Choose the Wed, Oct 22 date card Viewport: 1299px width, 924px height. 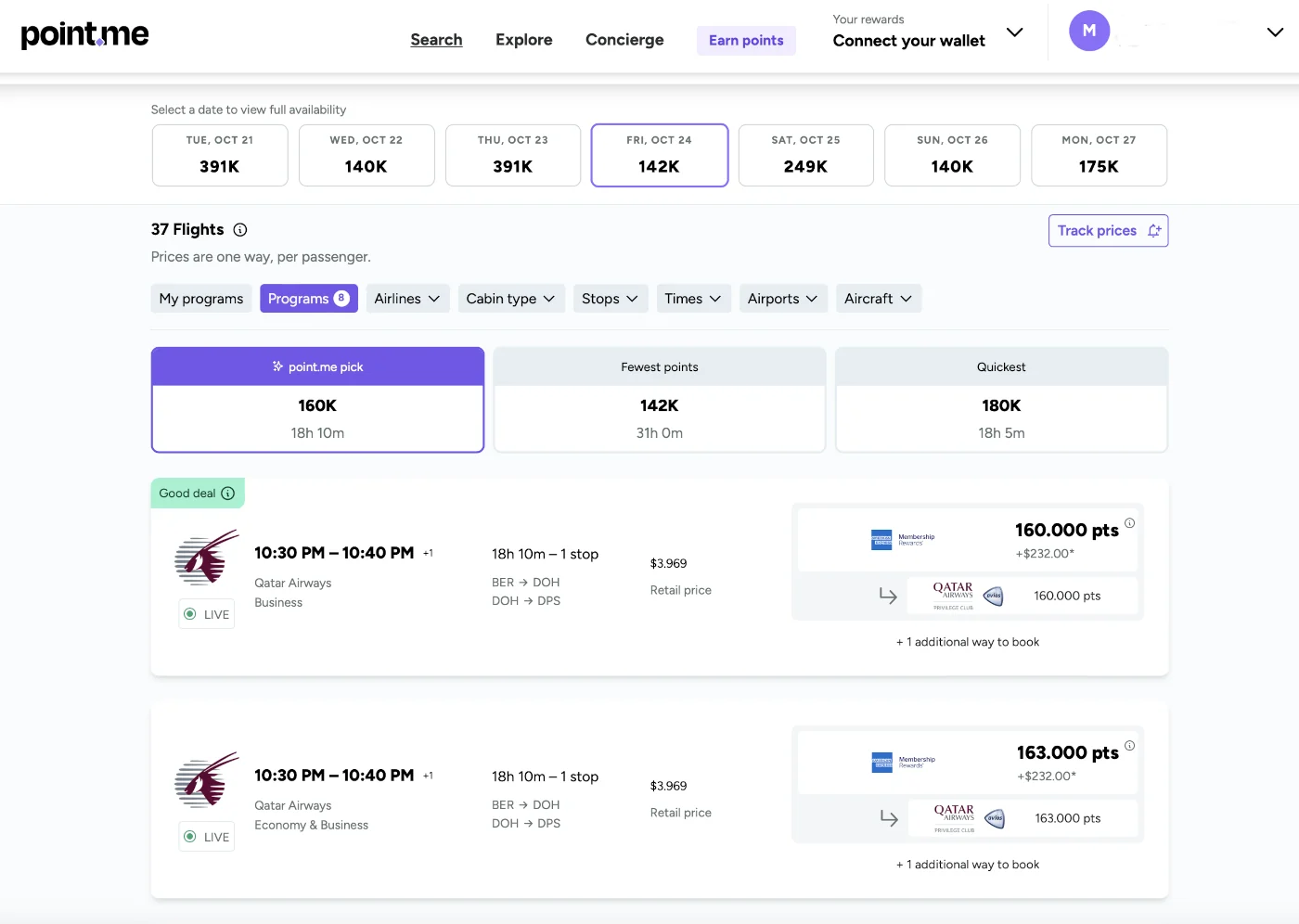point(367,156)
